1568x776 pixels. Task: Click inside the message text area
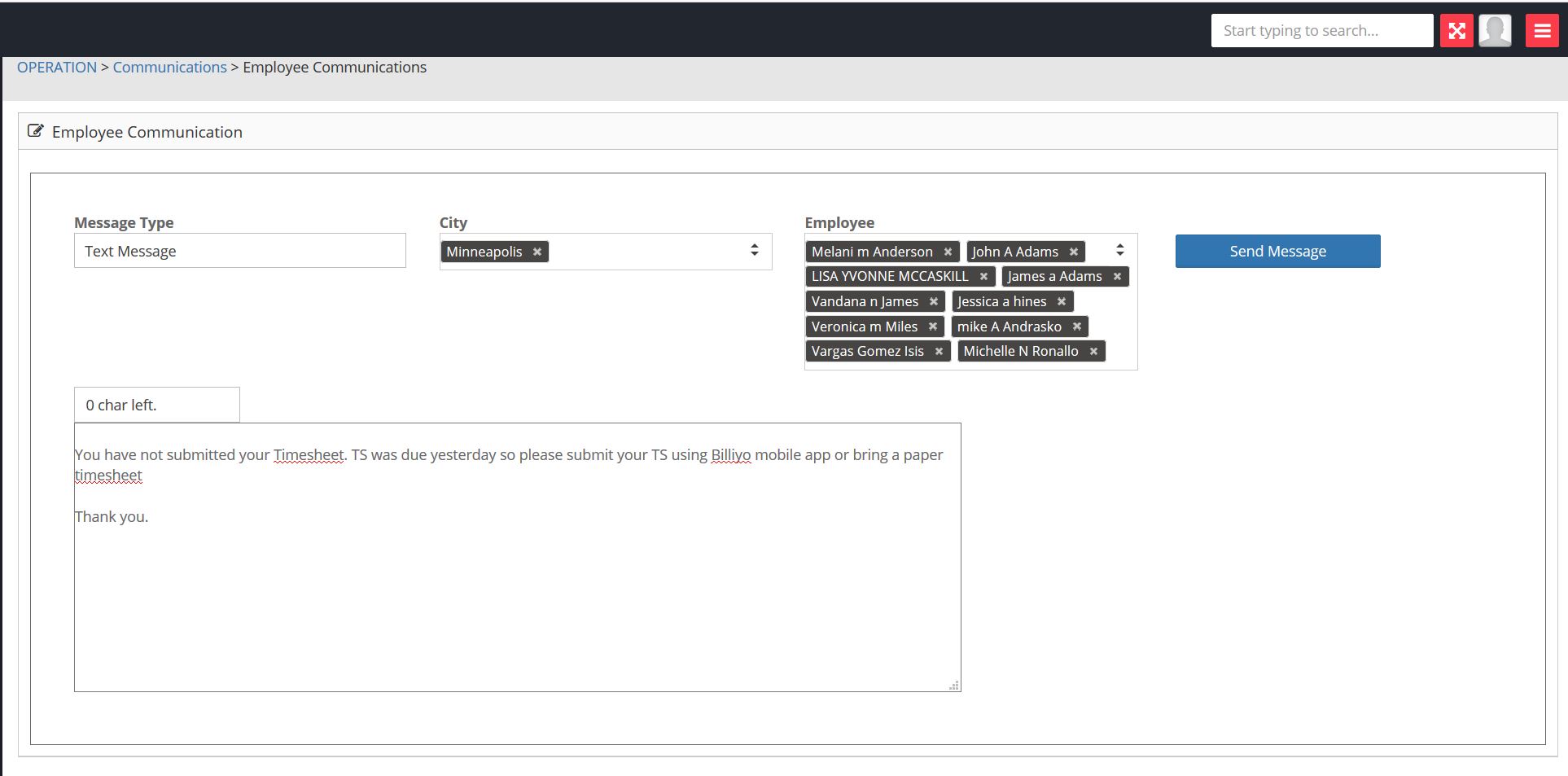pos(517,558)
